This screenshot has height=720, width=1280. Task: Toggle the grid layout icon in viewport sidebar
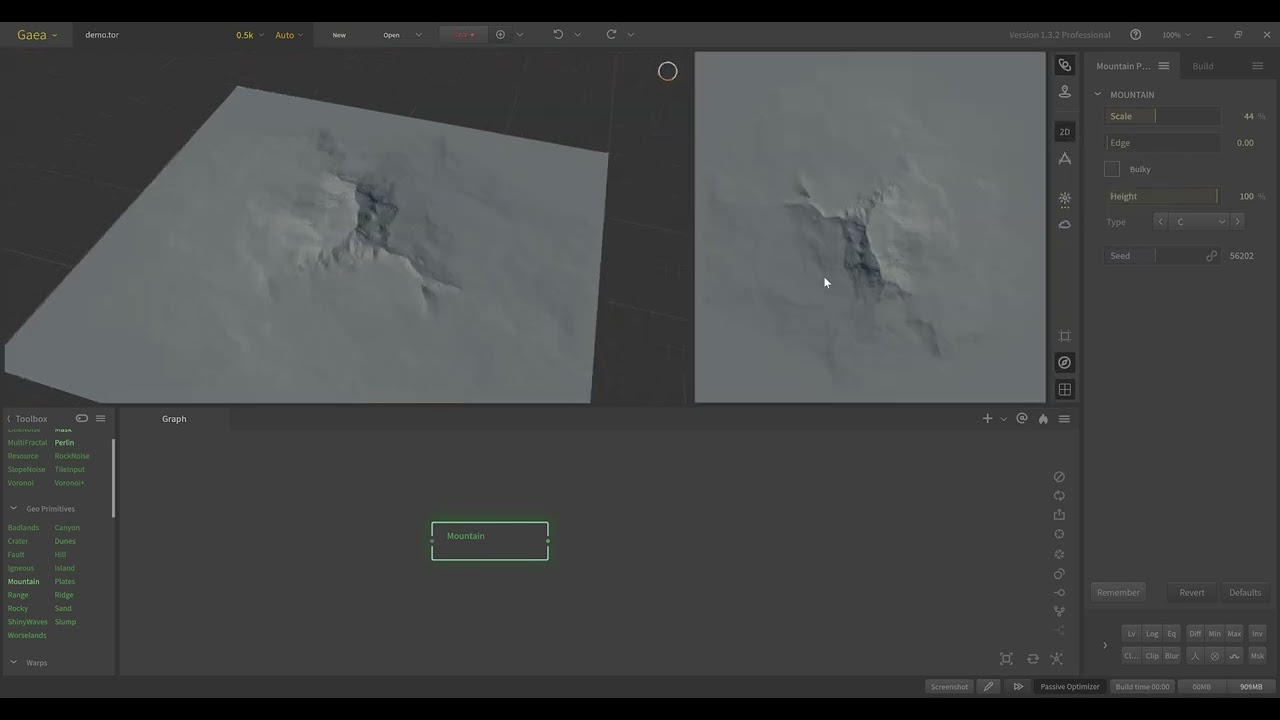point(1065,390)
